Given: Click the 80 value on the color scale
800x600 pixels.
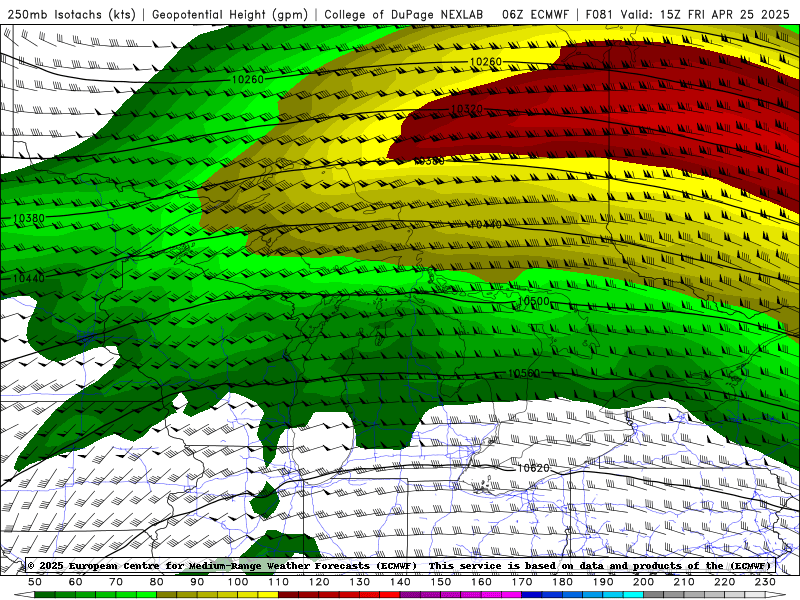Looking at the screenshot, I should tap(157, 582).
